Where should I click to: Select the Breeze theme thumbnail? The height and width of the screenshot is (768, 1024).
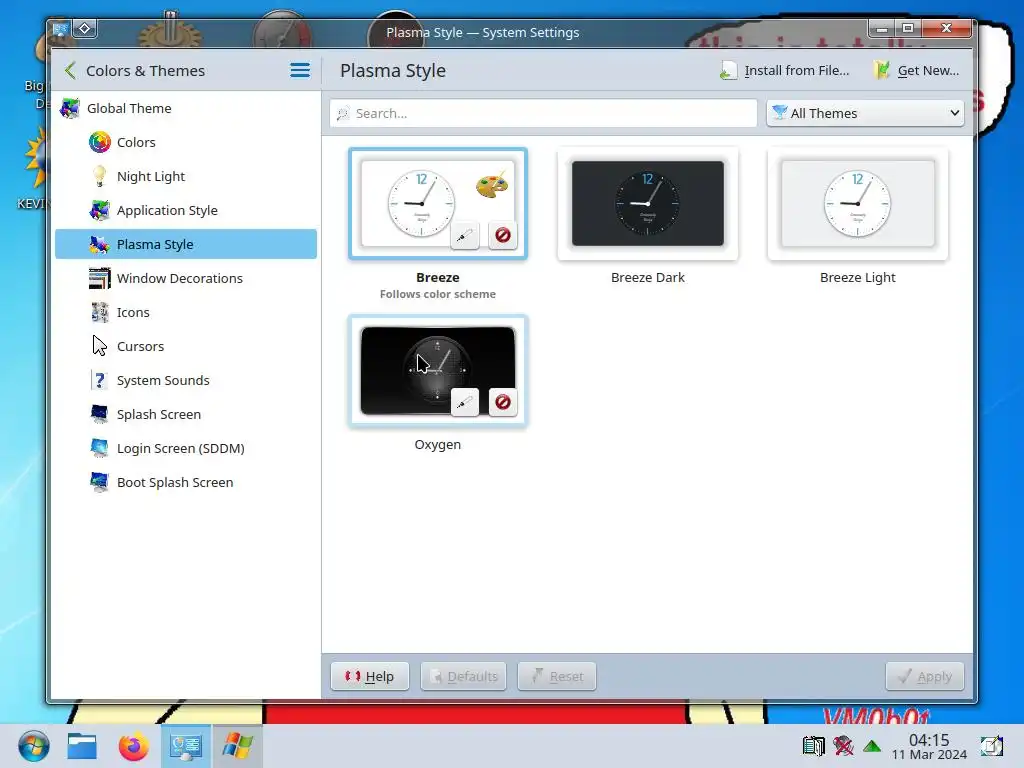pyautogui.click(x=438, y=204)
